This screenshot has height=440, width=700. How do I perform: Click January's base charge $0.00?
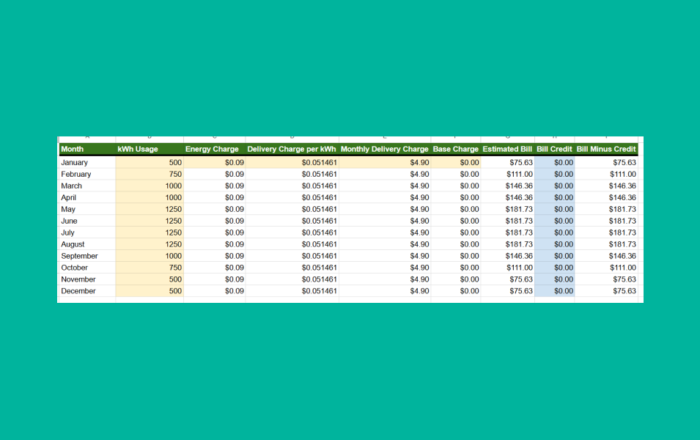456,162
